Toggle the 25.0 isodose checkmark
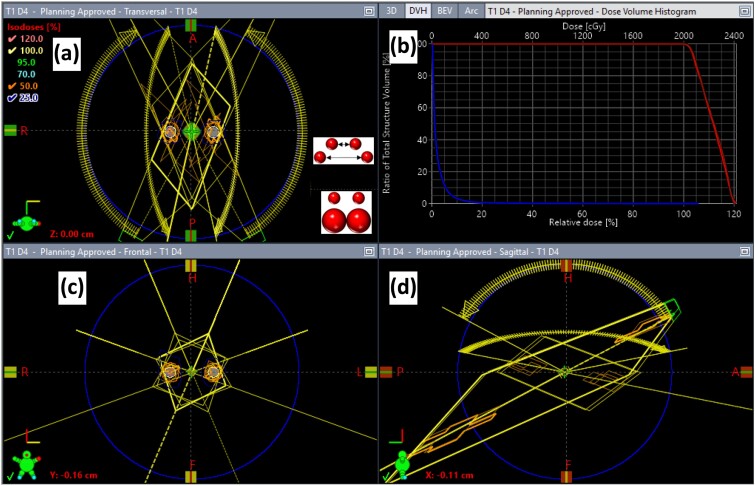 tap(10, 97)
